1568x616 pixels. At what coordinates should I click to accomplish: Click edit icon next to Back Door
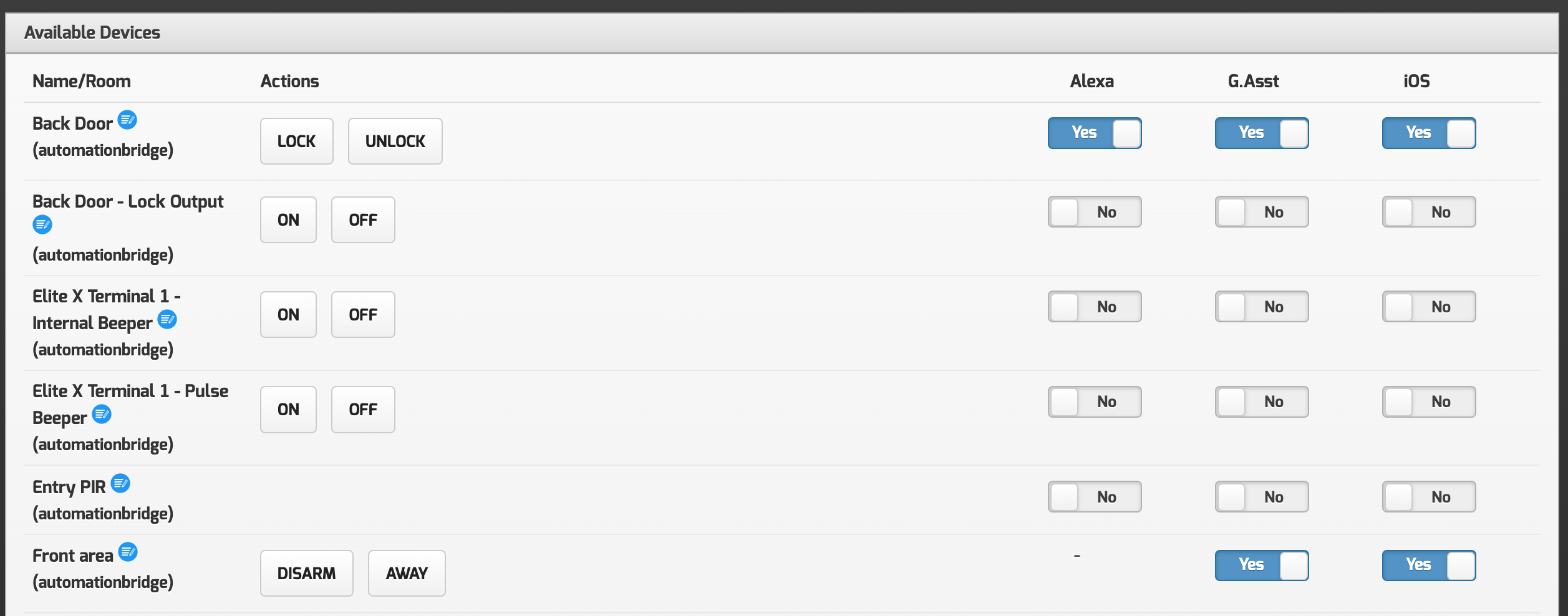[x=127, y=120]
